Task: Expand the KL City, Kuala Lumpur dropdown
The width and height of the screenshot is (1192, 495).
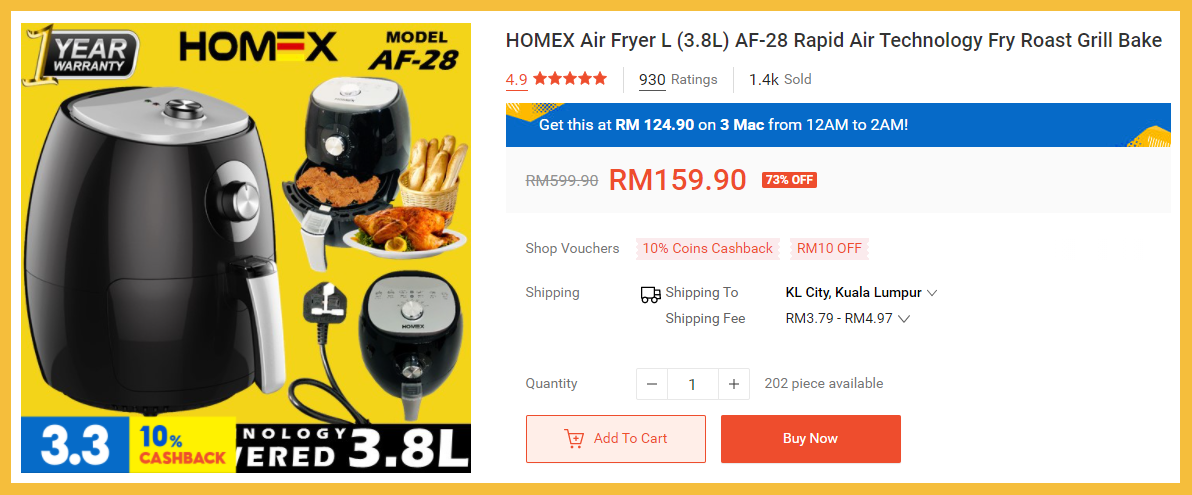Action: (861, 293)
